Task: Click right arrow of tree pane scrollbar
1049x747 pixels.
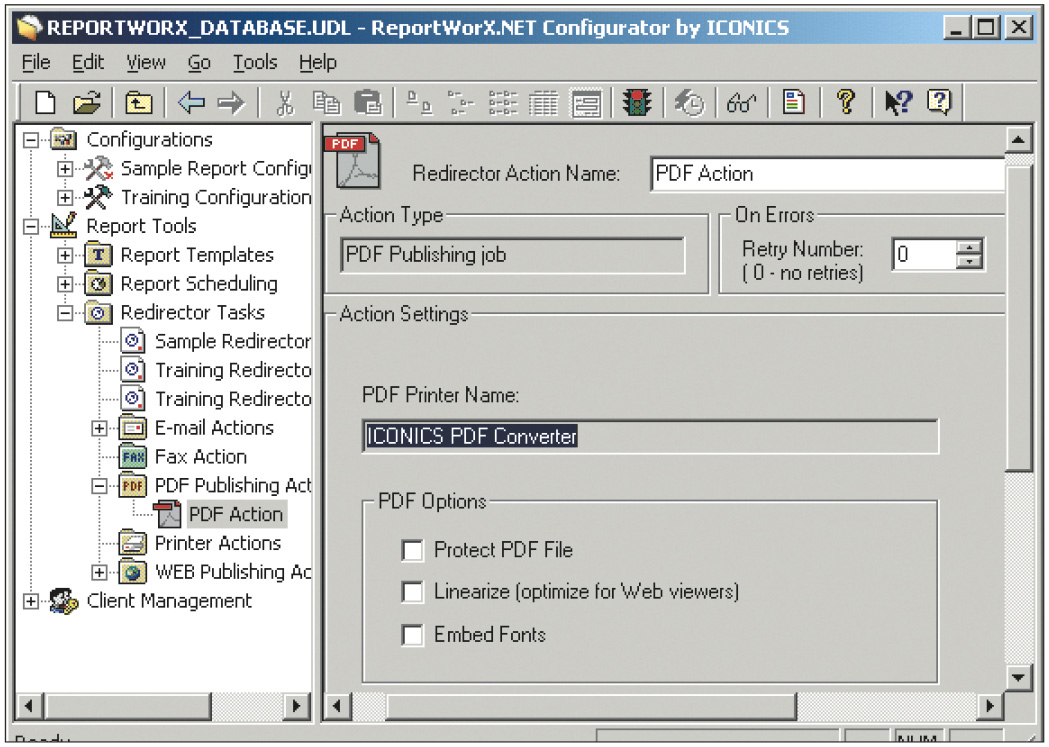Action: (x=296, y=706)
